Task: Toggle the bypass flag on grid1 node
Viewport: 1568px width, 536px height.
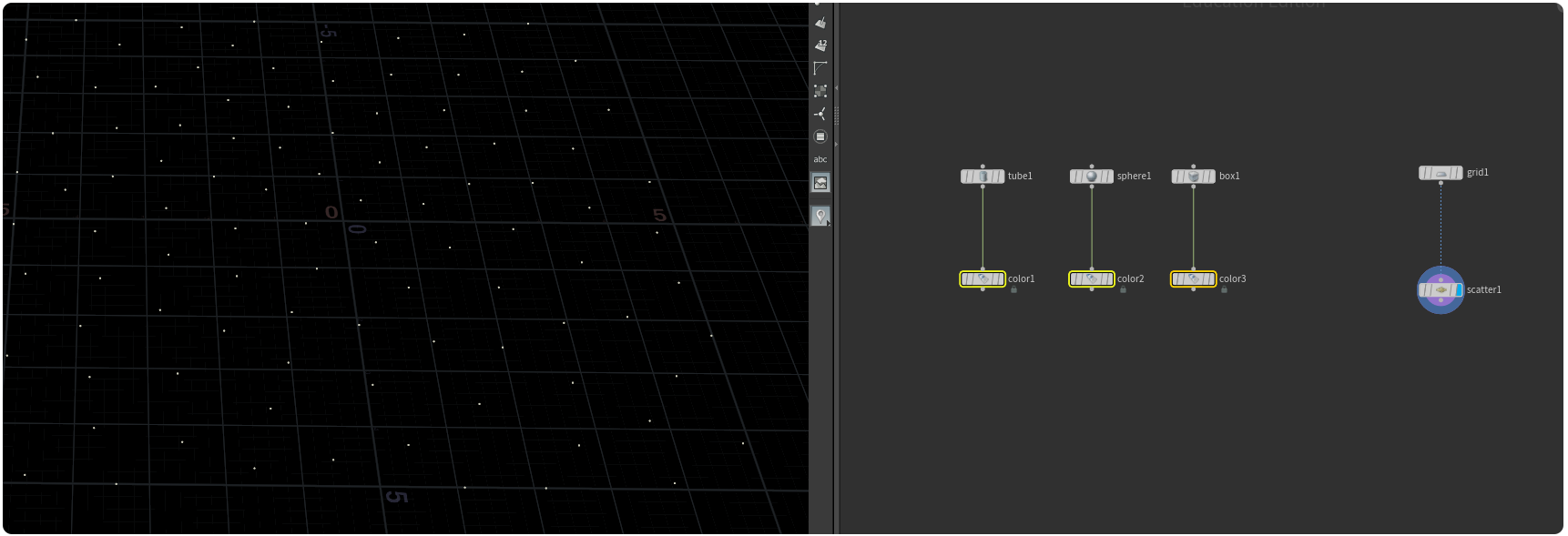Action: [1422, 173]
